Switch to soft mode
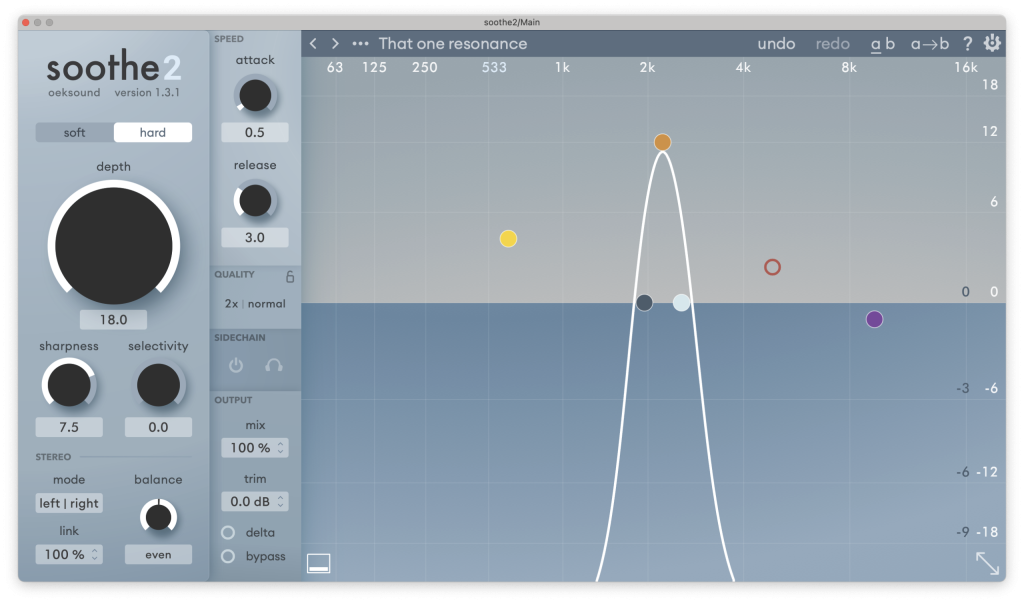 tap(75, 132)
